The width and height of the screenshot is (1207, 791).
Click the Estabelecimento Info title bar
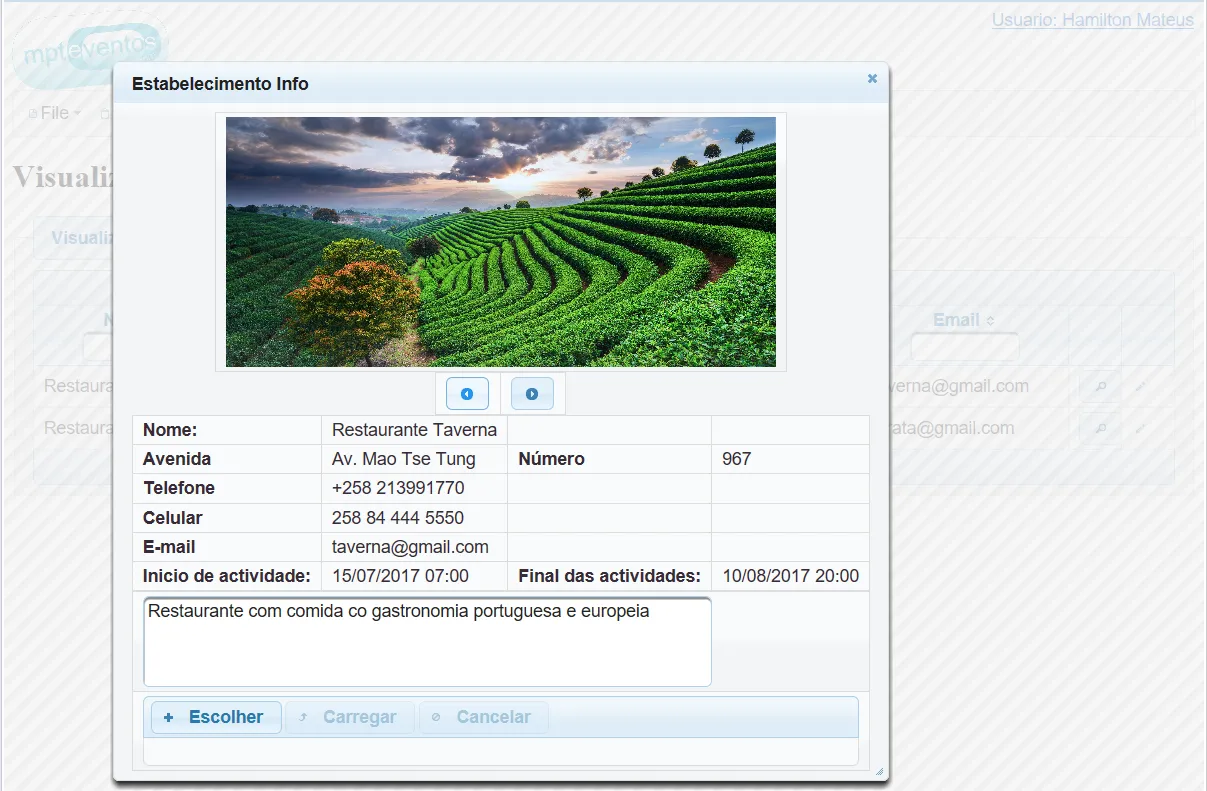pos(501,84)
